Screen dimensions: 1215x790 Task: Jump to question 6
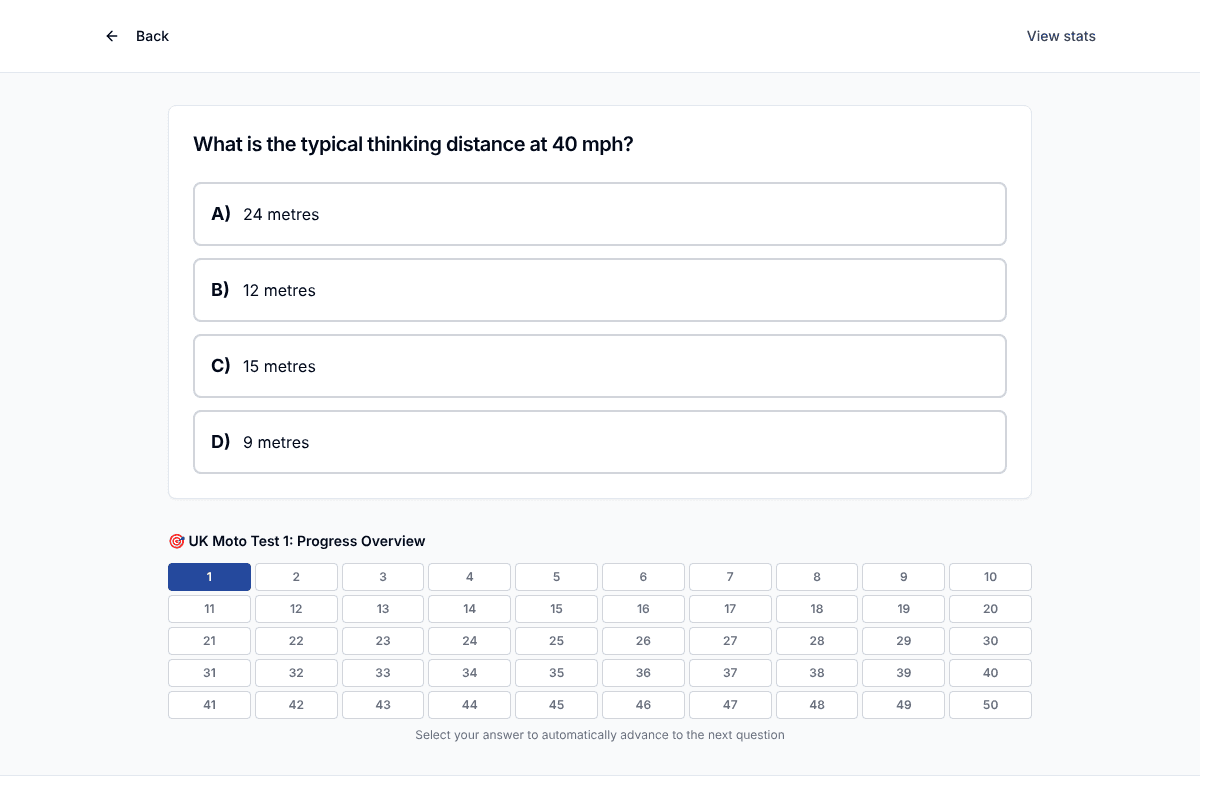643,577
